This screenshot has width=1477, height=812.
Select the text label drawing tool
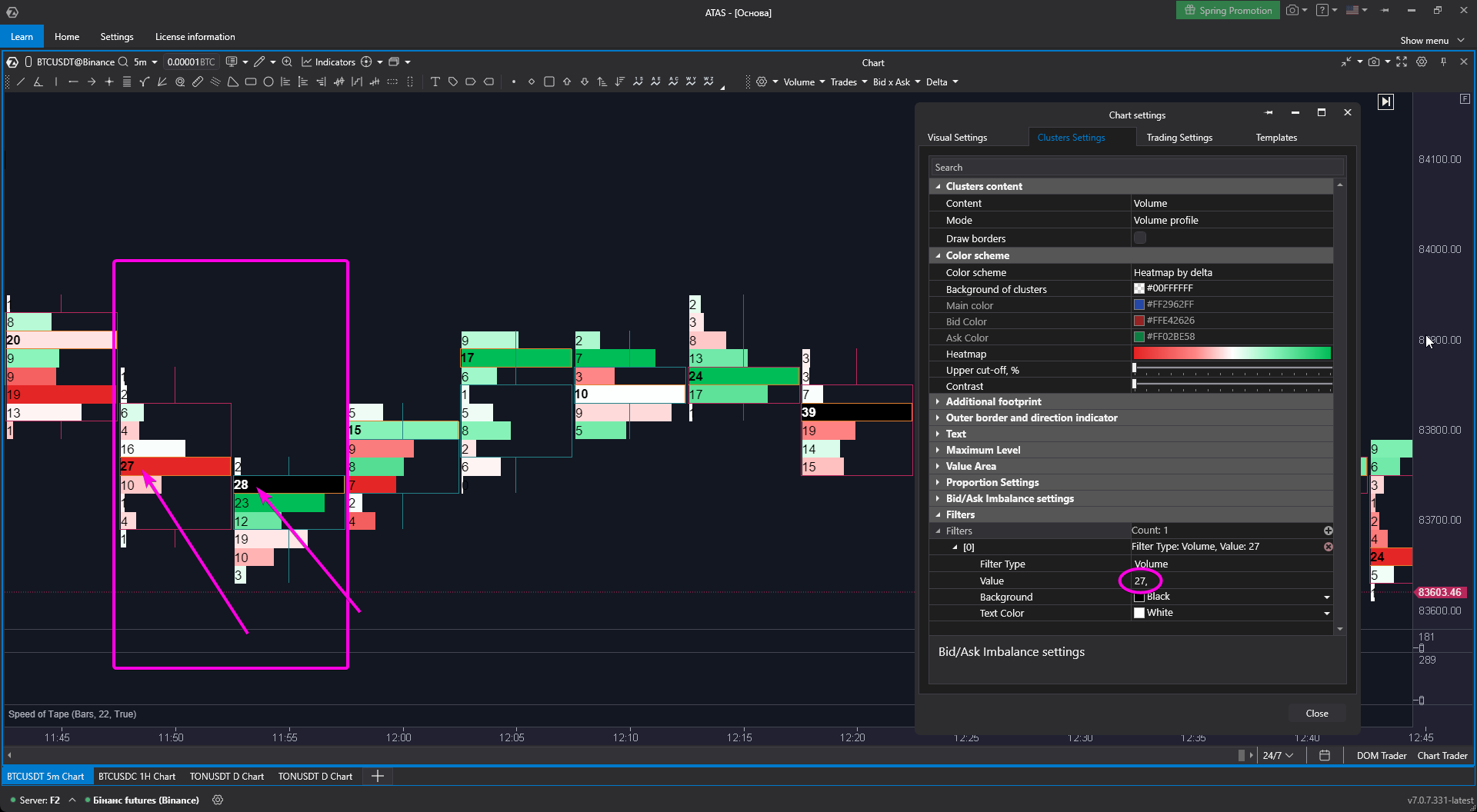click(435, 82)
